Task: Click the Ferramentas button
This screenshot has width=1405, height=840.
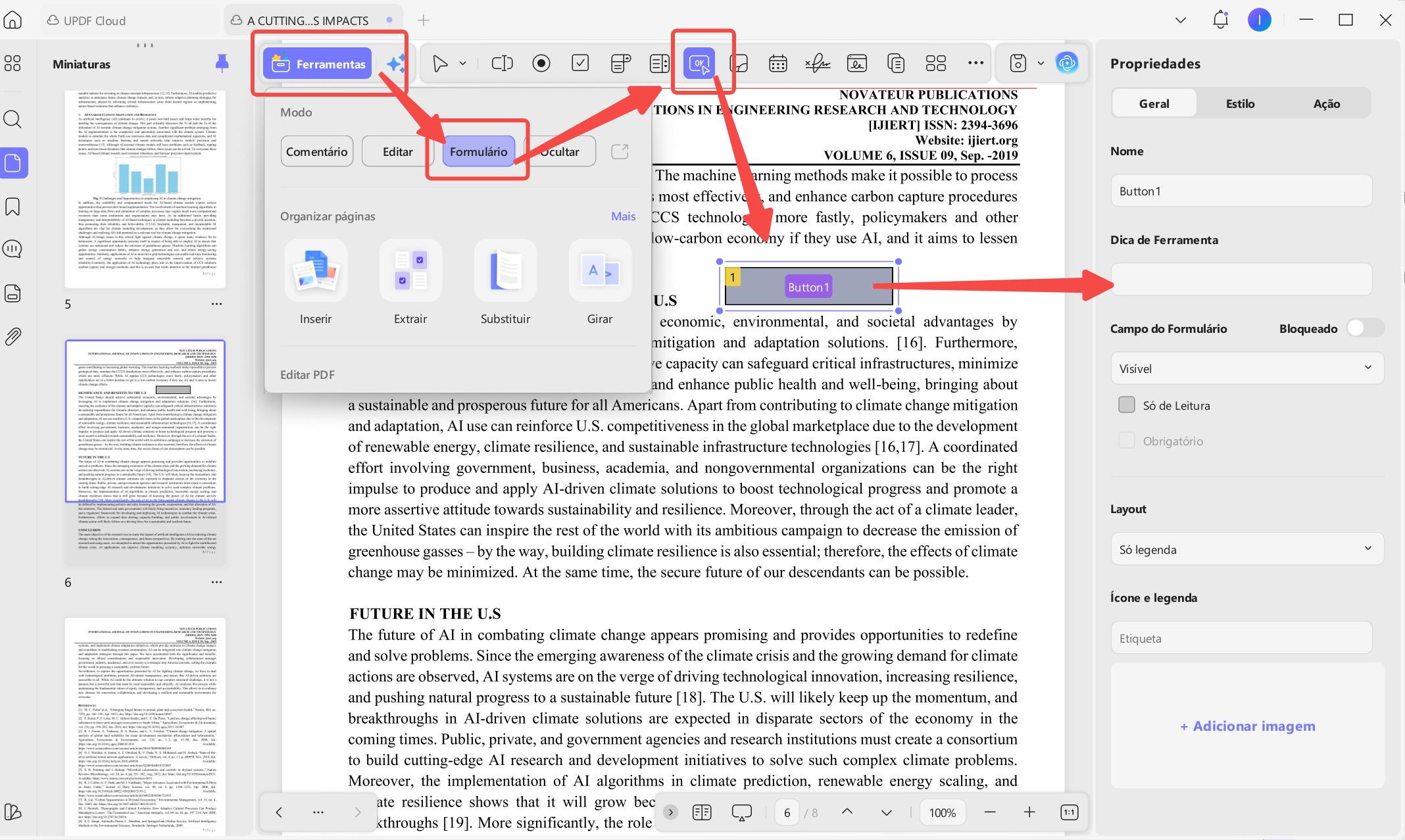Action: (x=318, y=64)
